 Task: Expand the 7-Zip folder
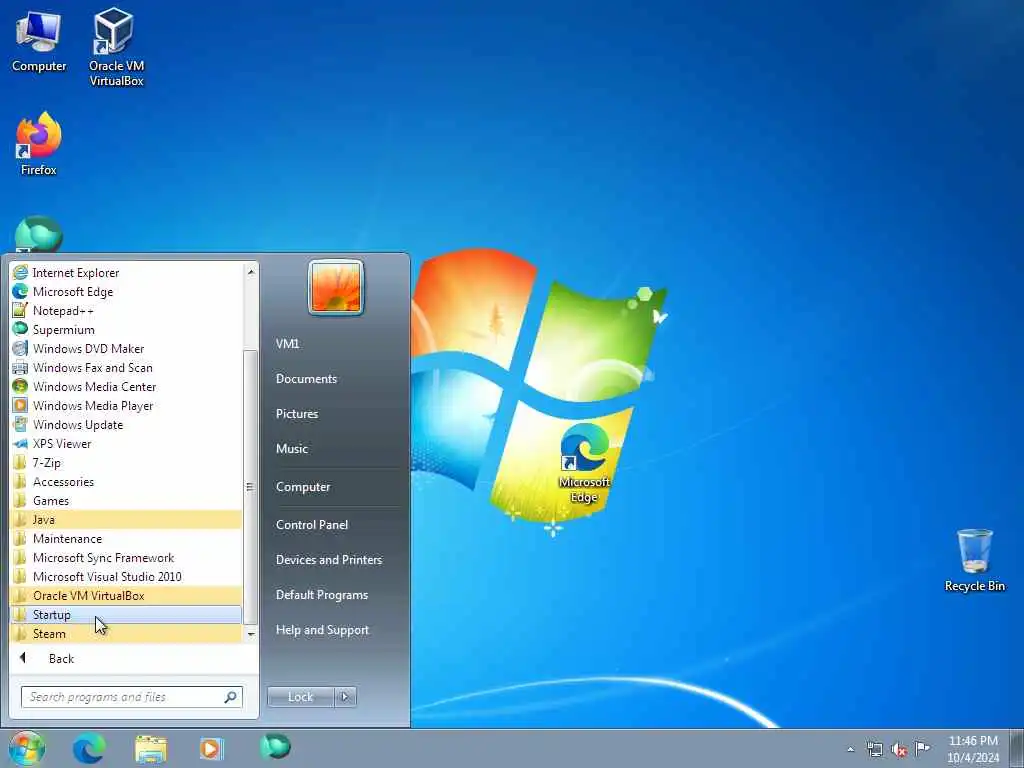[x=126, y=462]
